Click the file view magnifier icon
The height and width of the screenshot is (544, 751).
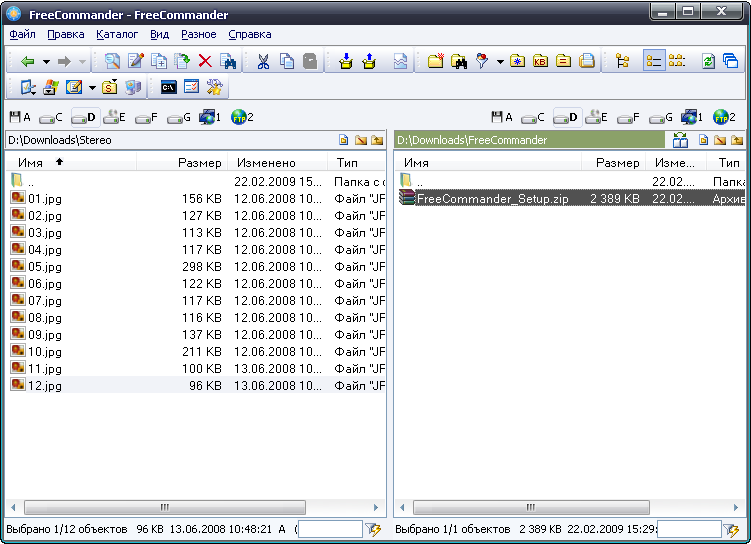point(112,61)
